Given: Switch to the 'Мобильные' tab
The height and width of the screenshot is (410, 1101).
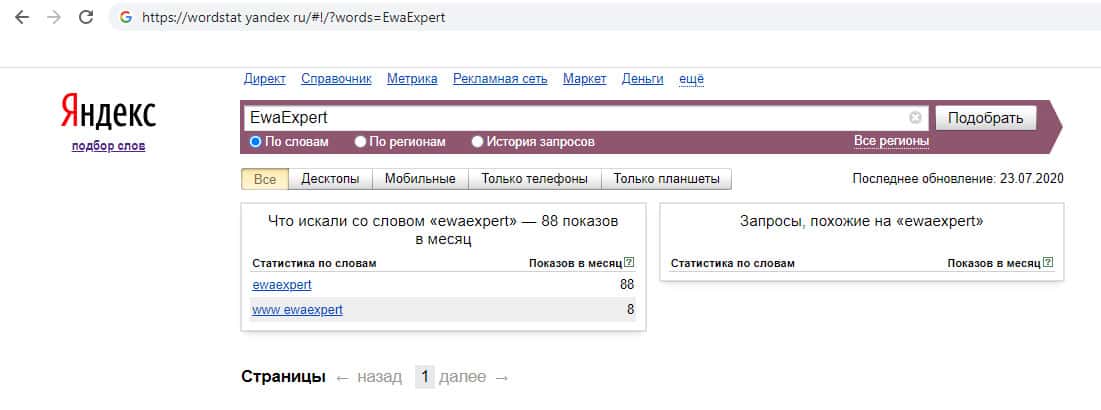Looking at the screenshot, I should click(x=420, y=179).
